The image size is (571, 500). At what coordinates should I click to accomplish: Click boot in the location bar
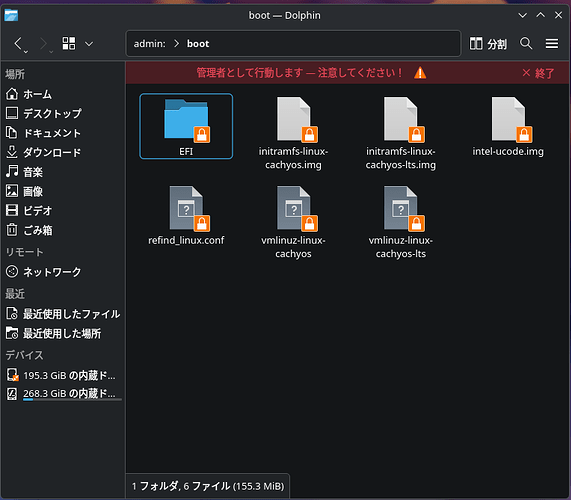pyautogui.click(x=198, y=44)
